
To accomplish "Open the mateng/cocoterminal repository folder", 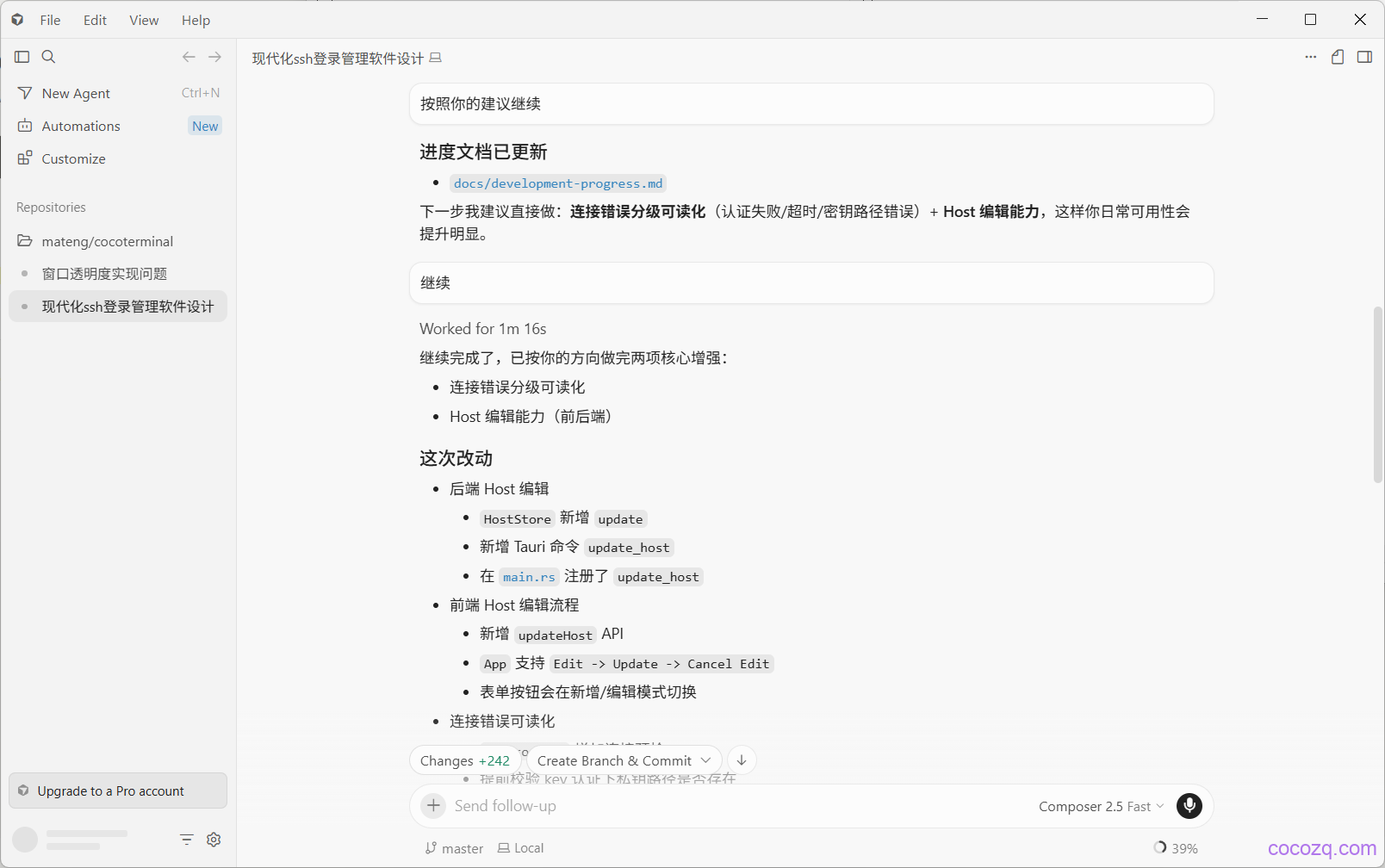I will click(118, 241).
